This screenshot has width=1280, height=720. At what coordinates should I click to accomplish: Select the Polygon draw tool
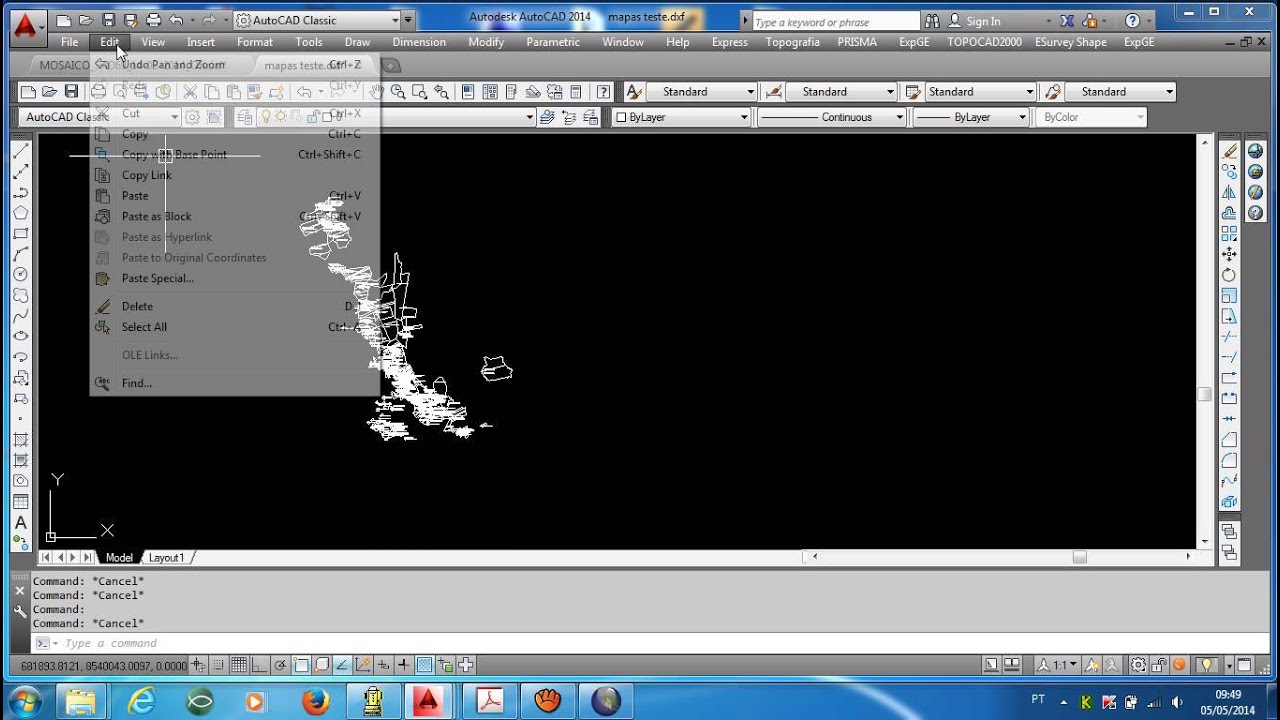[20, 213]
